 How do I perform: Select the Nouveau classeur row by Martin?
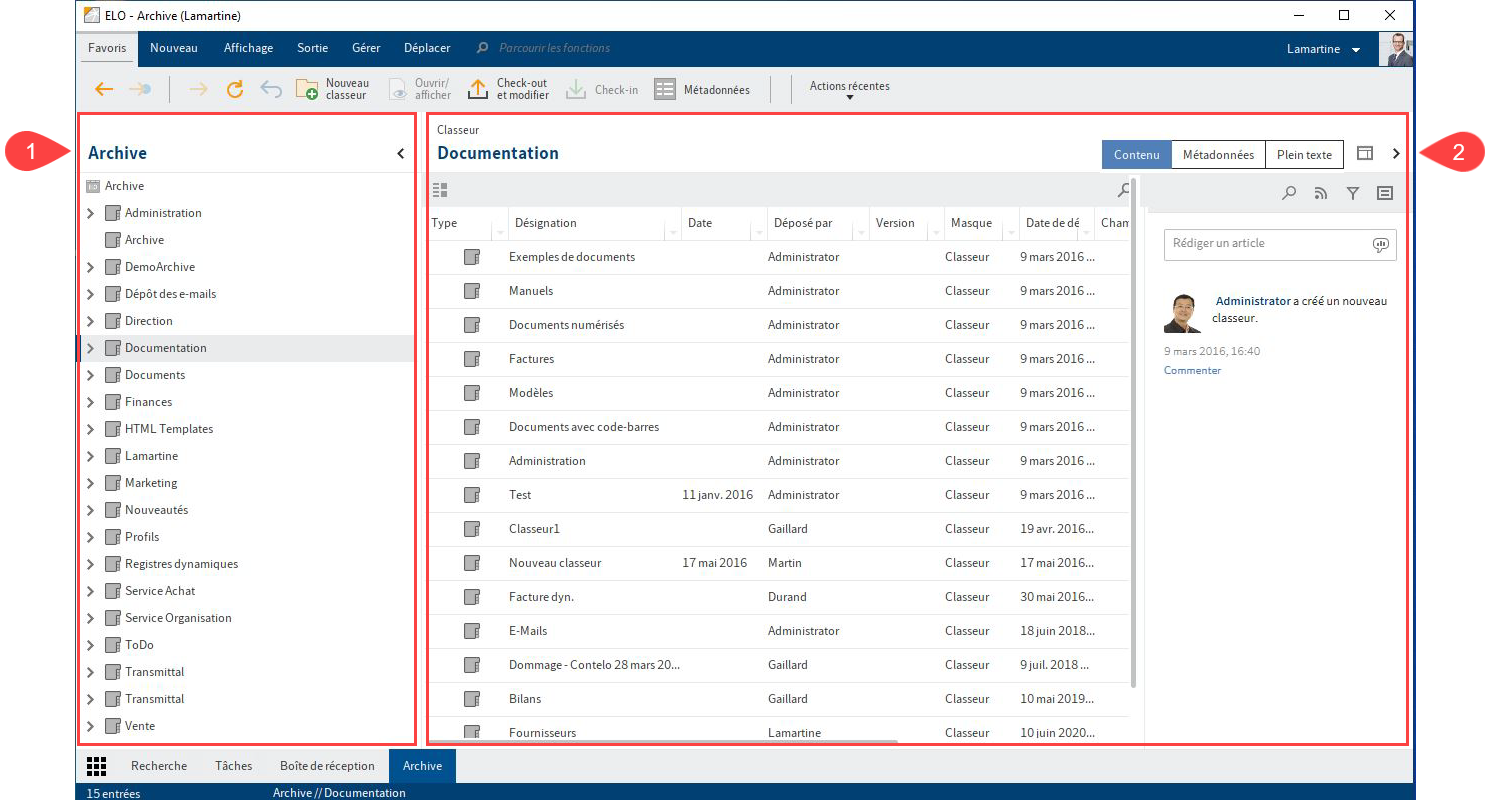[778, 563]
